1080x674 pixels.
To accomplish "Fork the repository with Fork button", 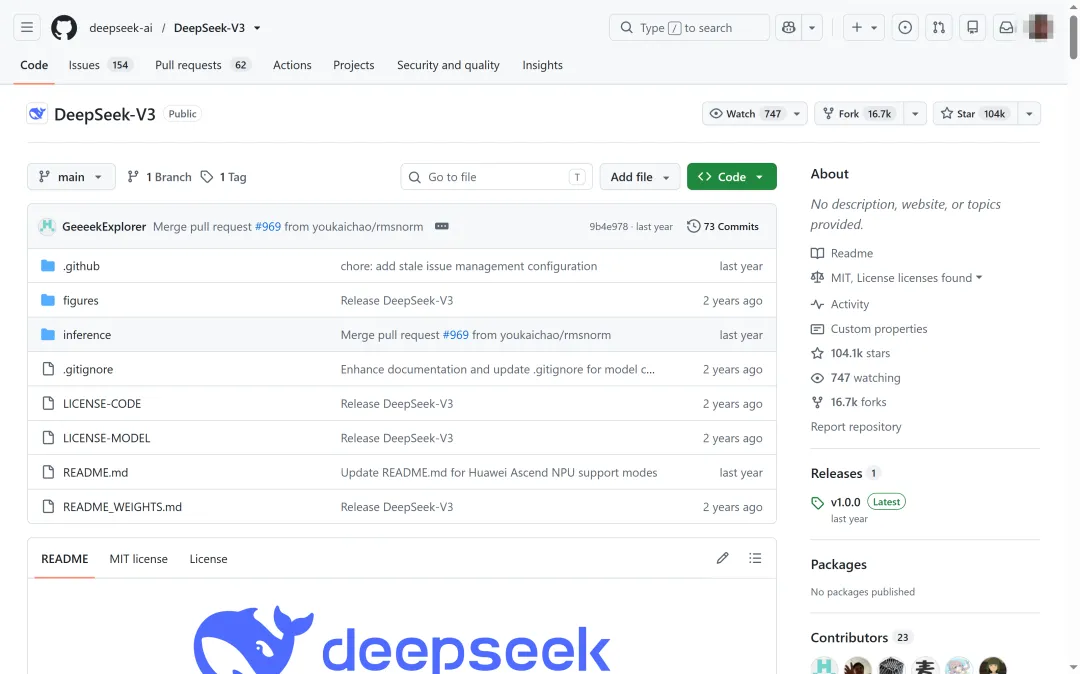I will click(x=860, y=114).
